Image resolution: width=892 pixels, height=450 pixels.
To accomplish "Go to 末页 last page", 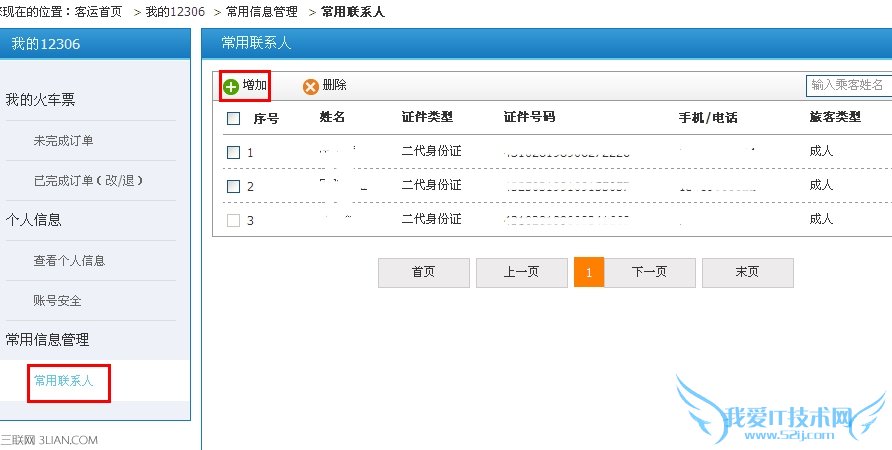I will coord(748,273).
